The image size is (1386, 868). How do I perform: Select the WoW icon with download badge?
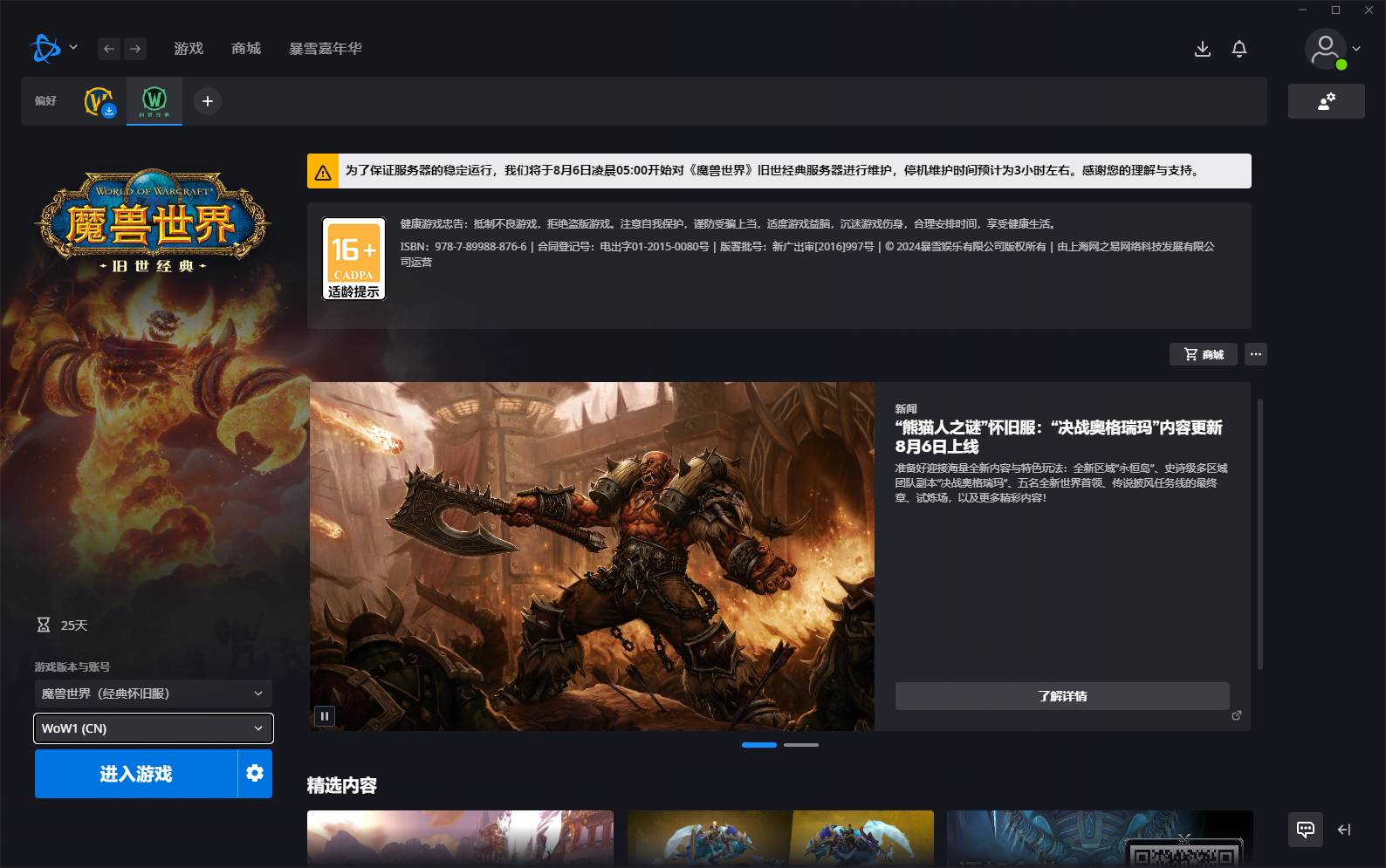[99, 101]
